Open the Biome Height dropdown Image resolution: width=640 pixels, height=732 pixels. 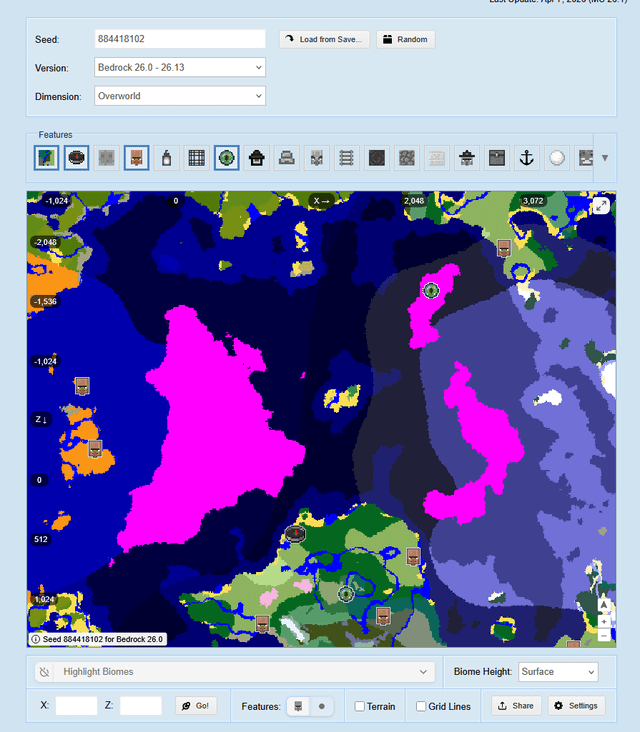coord(556,672)
